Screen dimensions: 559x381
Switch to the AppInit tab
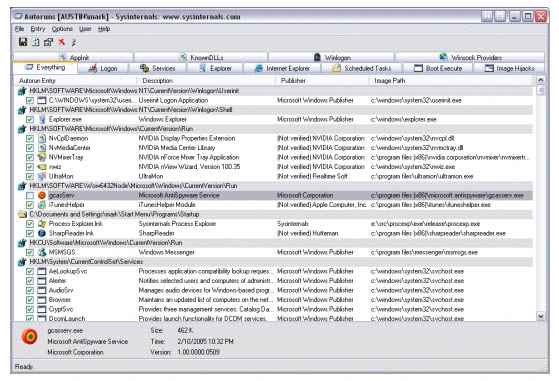(x=73, y=57)
